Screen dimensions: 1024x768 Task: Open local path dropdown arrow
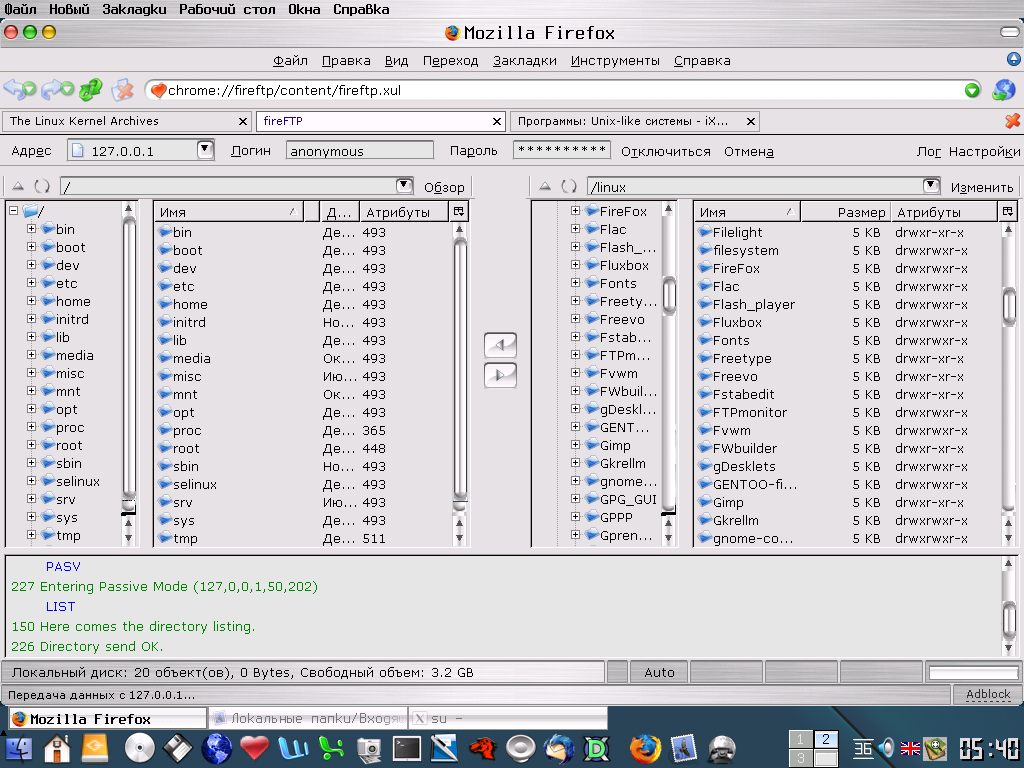coord(404,186)
